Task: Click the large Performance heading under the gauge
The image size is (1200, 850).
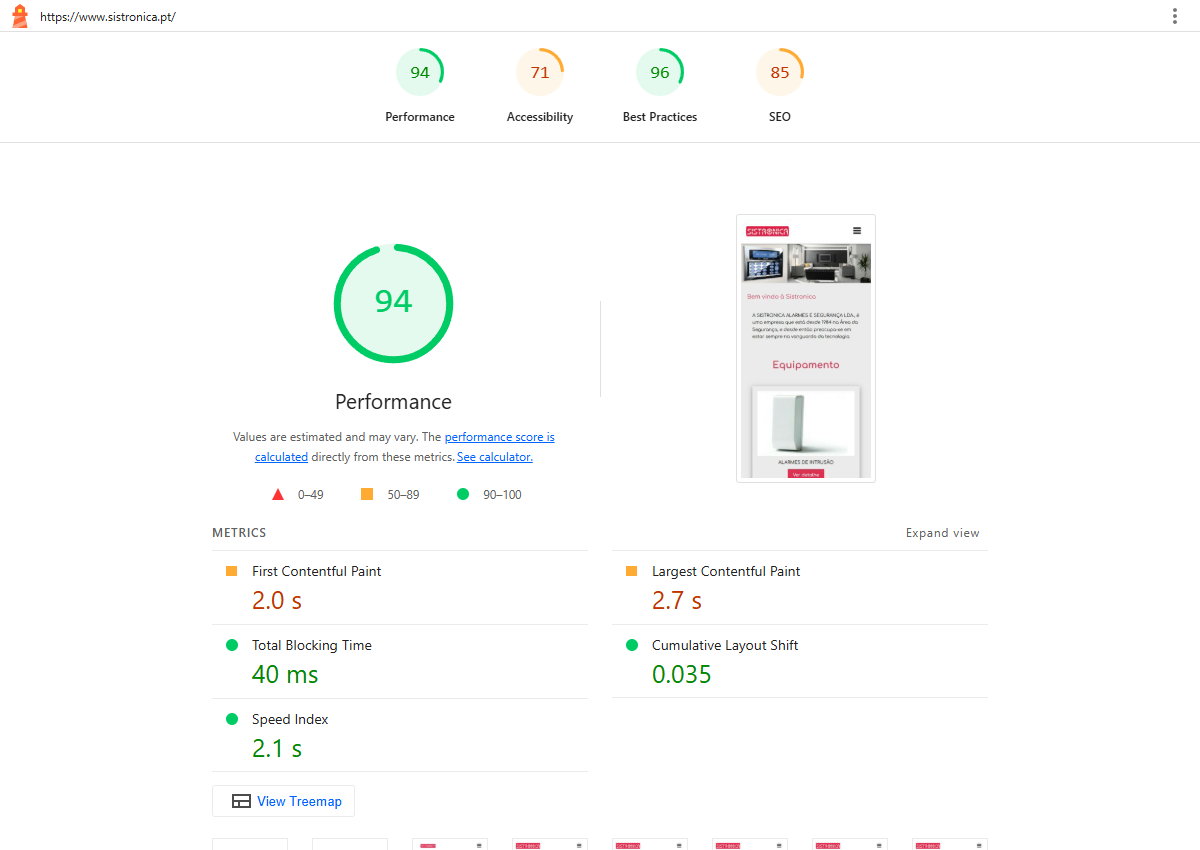Action: (x=393, y=402)
